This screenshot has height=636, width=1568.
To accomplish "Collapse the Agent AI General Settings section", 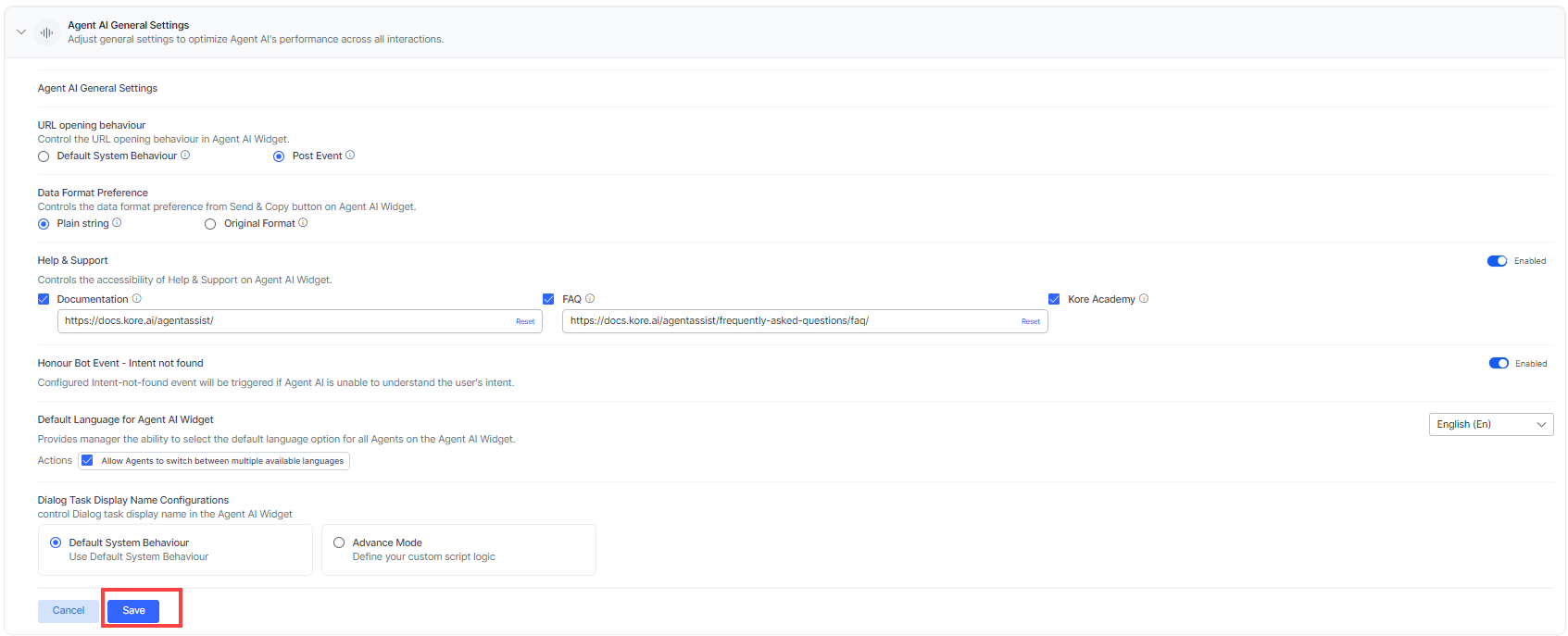I will tap(21, 32).
